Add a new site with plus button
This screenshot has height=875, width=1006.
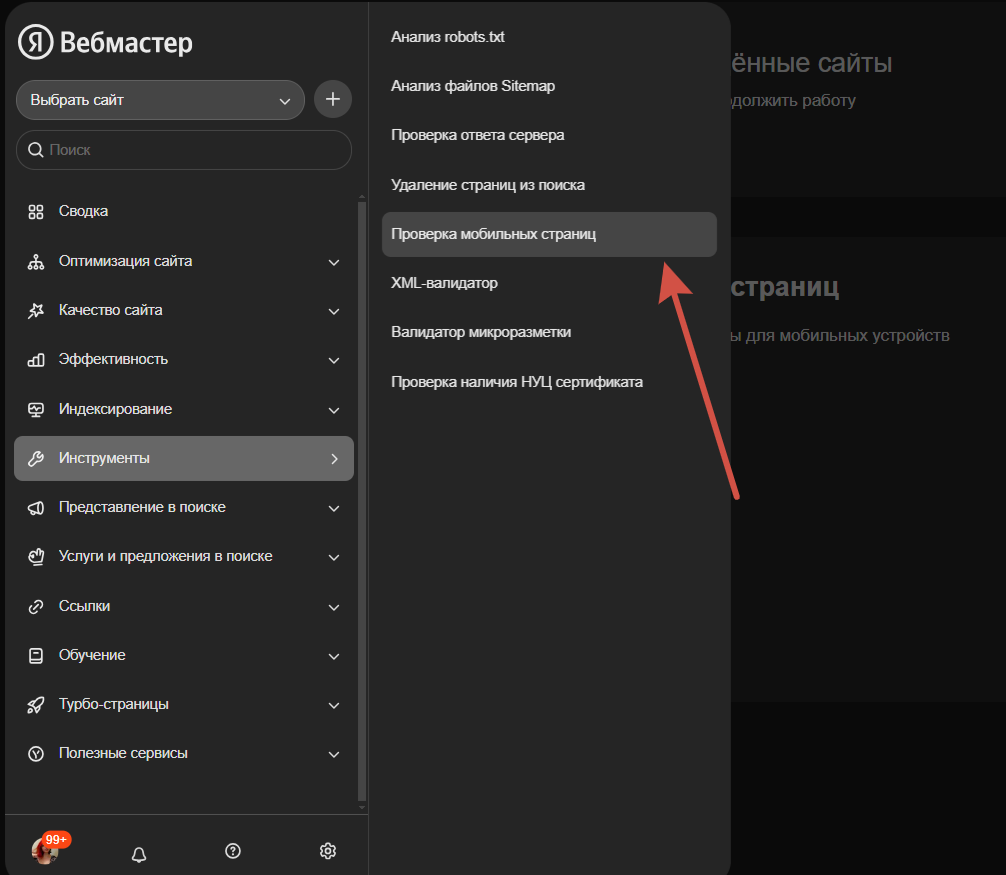(332, 99)
